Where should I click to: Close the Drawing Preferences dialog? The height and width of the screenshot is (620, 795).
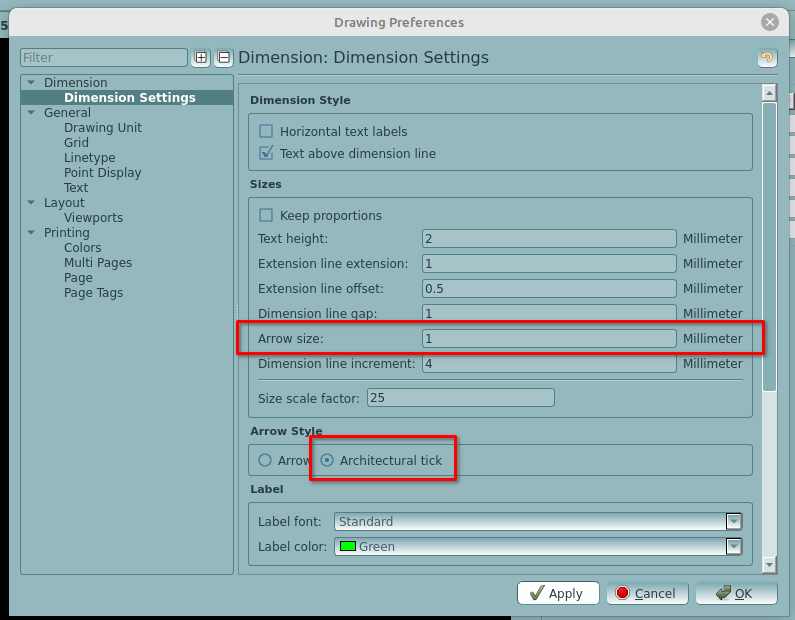click(769, 22)
